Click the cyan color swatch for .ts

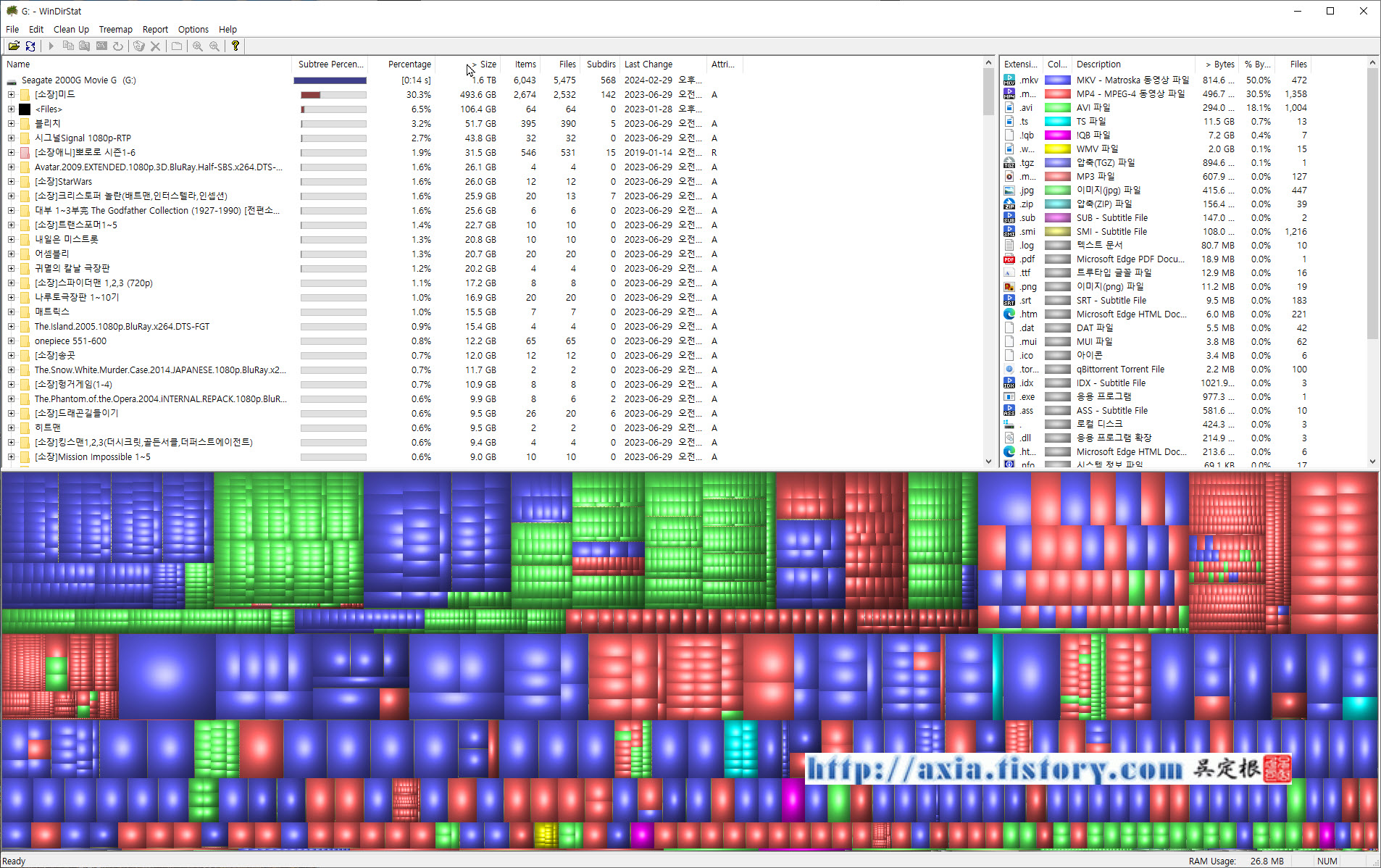coord(1058,122)
